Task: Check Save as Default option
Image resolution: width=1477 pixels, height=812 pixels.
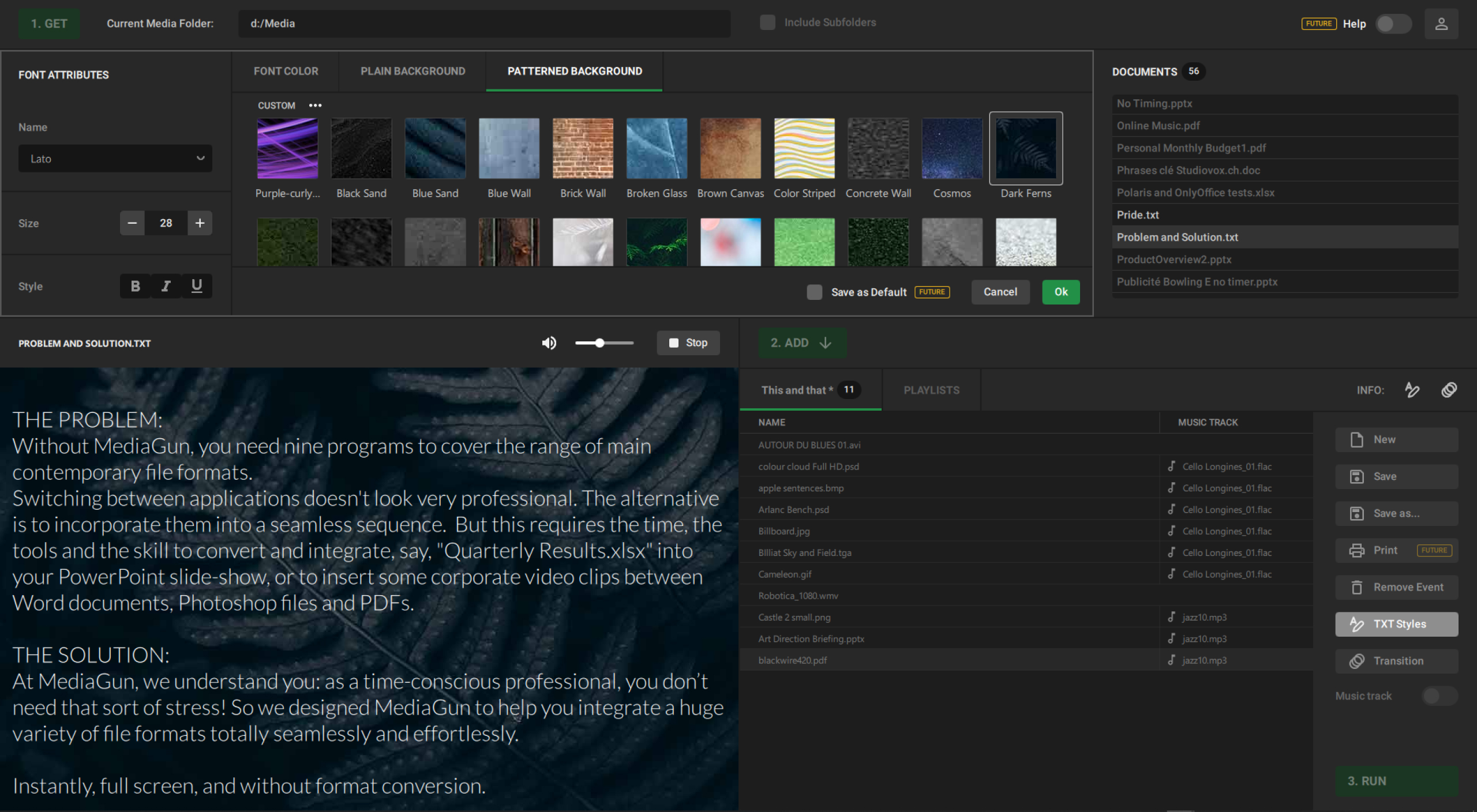Action: (x=814, y=292)
